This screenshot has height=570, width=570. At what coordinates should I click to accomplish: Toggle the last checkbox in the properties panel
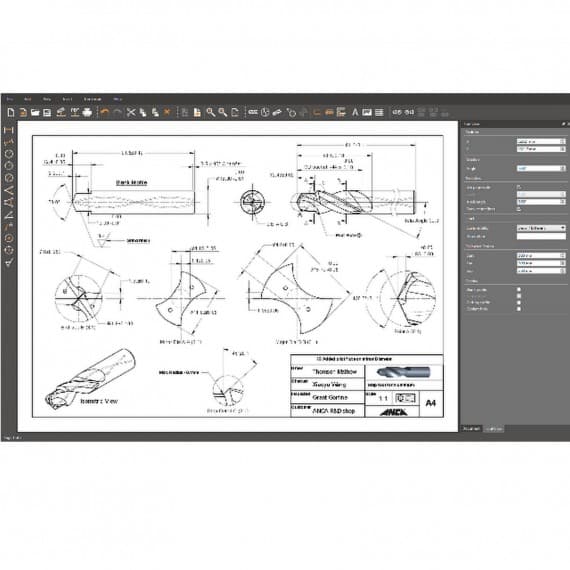pos(519,309)
